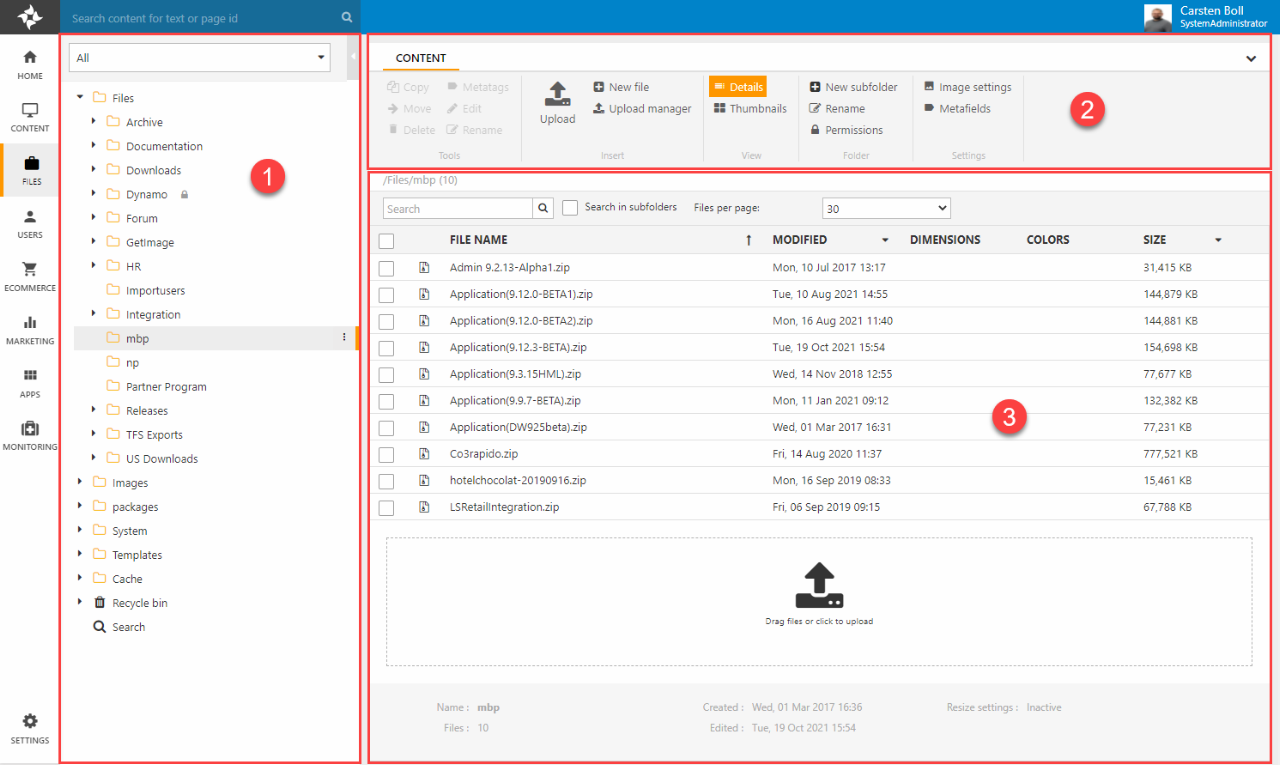The image size is (1280, 765).
Task: Expand the Archive folder in tree
Action: (94, 122)
